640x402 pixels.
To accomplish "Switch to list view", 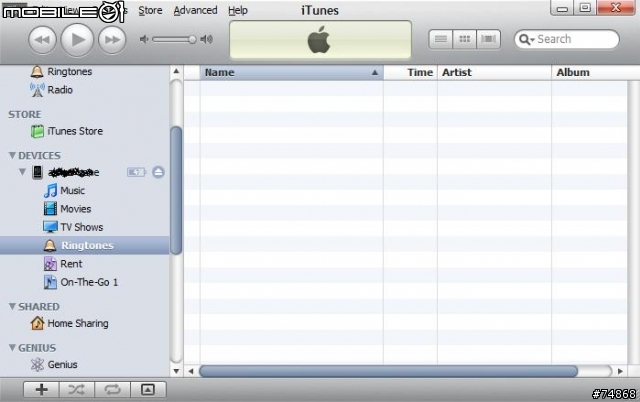I will pos(440,39).
